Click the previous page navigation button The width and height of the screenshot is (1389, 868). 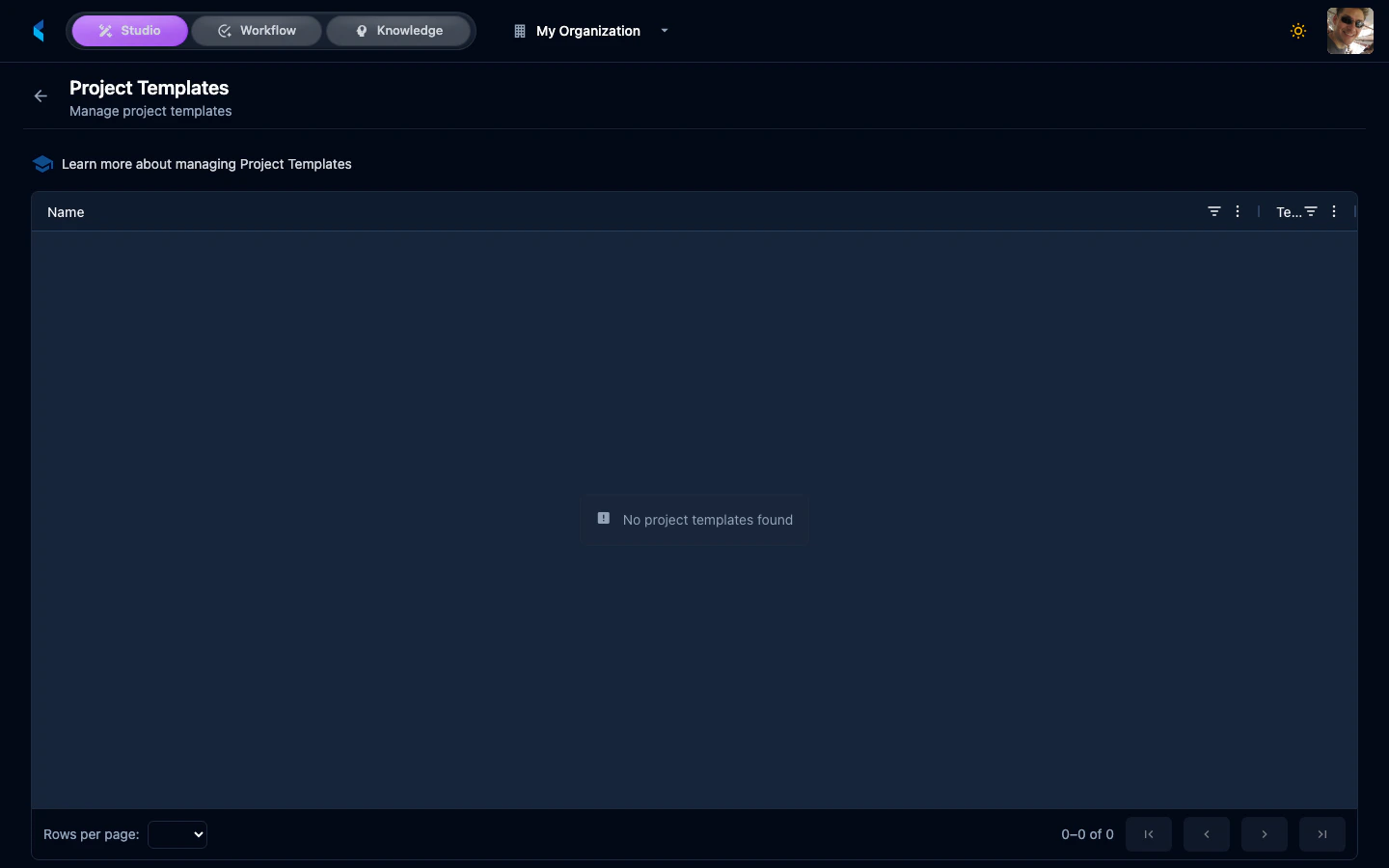pyautogui.click(x=1206, y=834)
